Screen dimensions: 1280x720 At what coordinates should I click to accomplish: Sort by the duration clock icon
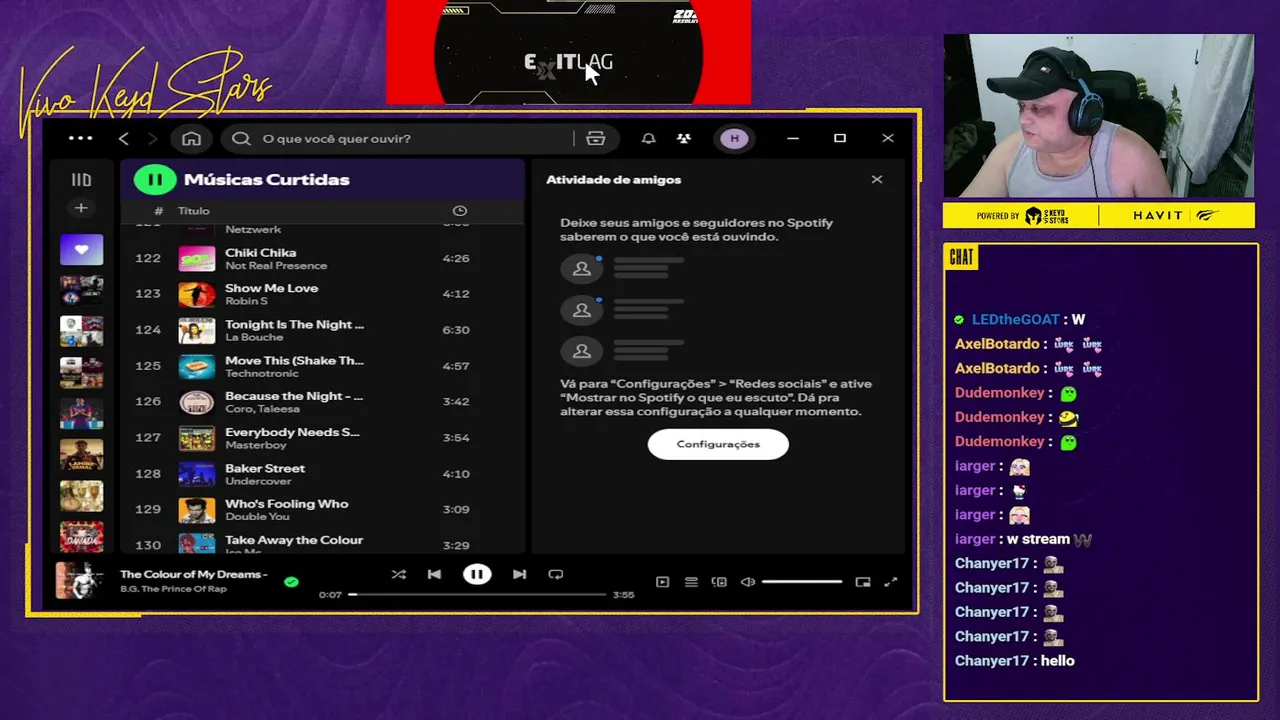pyautogui.click(x=460, y=211)
